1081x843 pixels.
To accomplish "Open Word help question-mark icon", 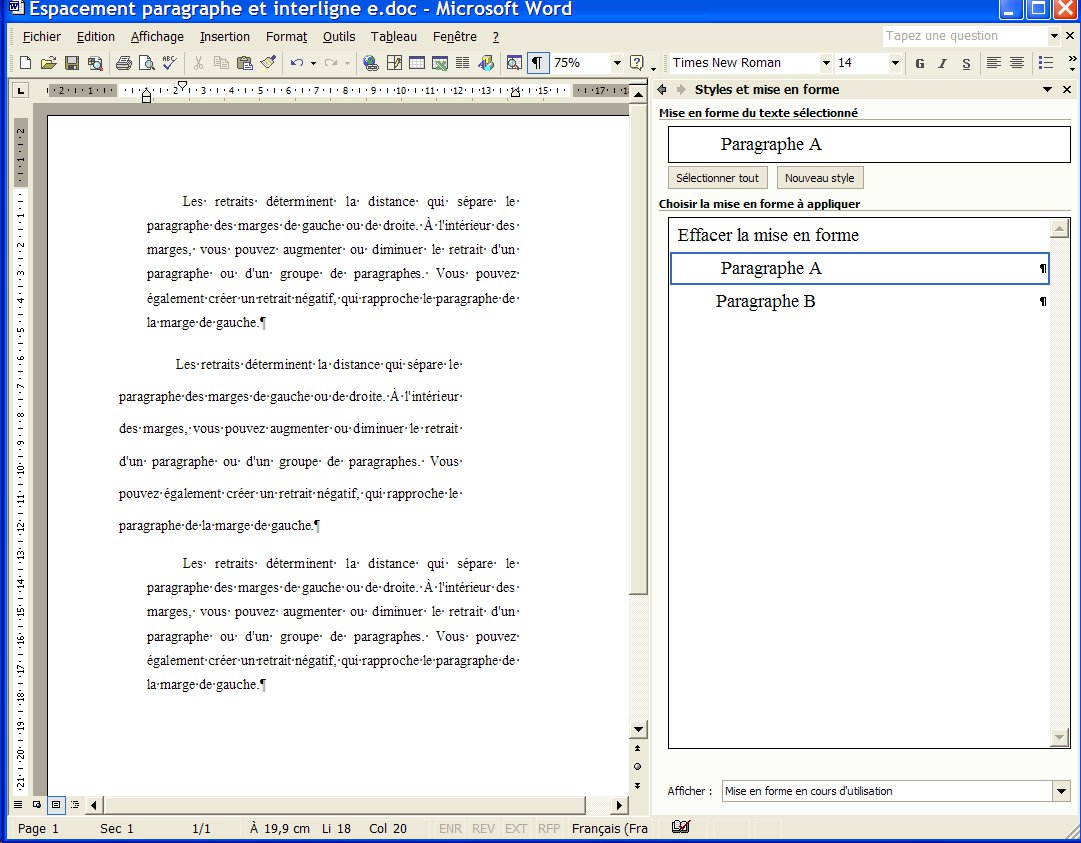I will [637, 63].
